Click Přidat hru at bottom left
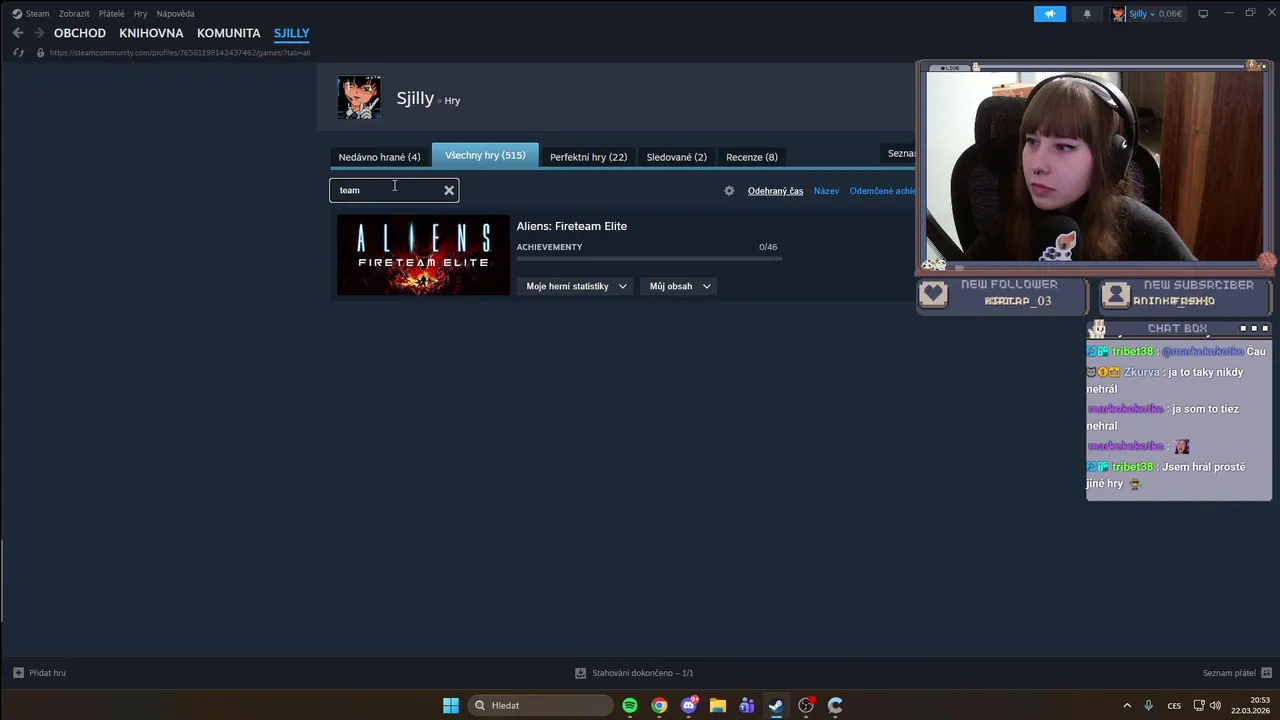Viewport: 1280px width, 720px height. click(47, 673)
